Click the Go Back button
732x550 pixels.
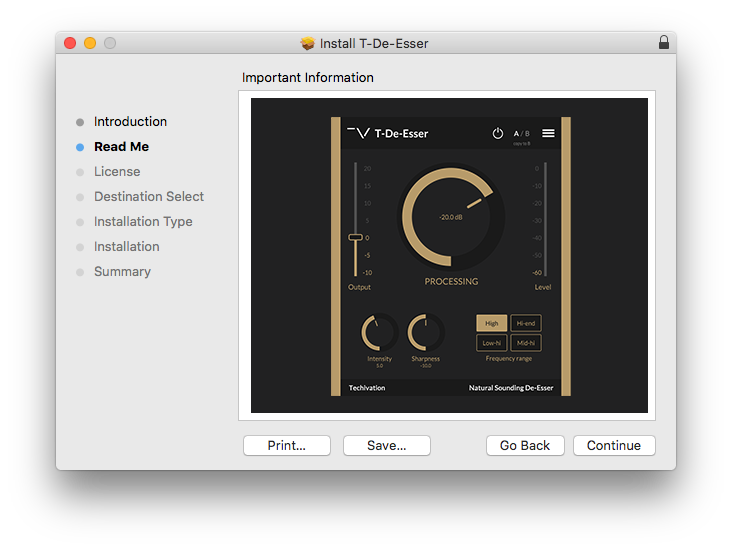(525, 446)
